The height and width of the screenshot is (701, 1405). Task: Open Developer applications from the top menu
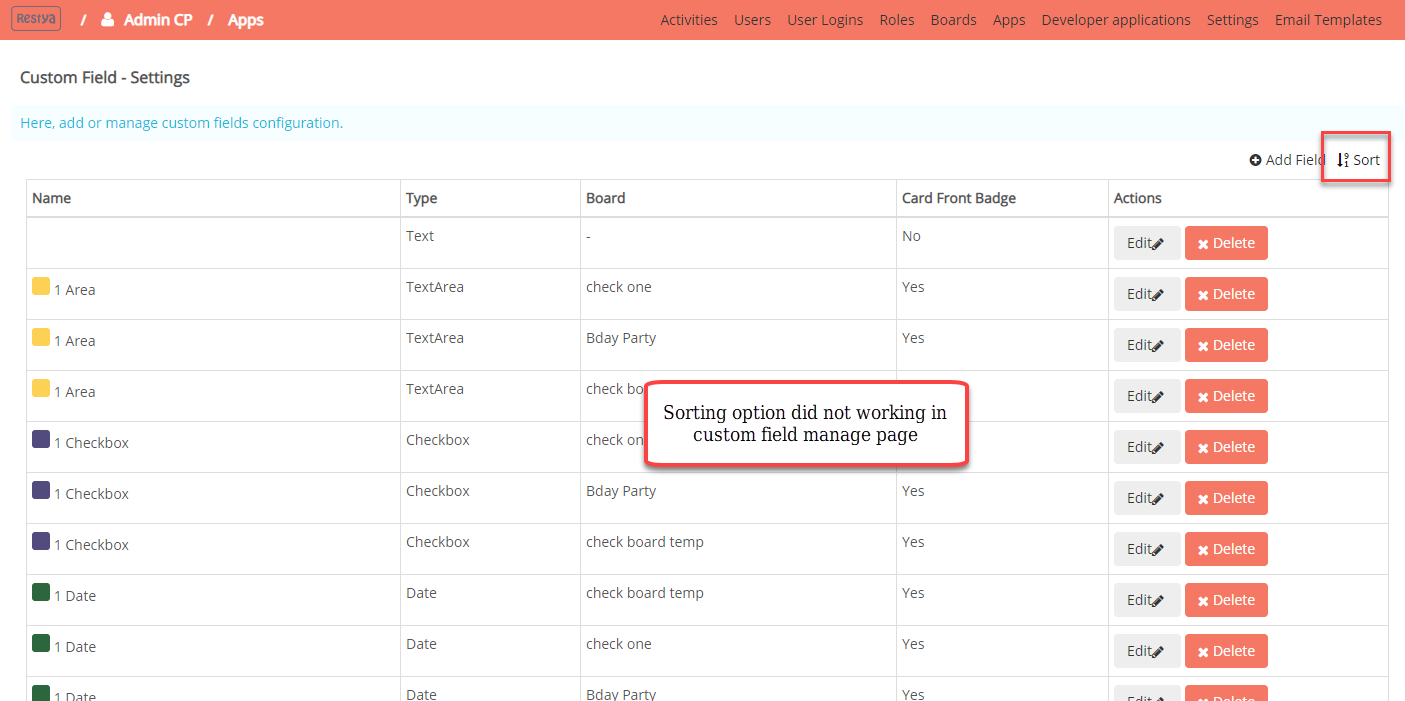point(1115,19)
